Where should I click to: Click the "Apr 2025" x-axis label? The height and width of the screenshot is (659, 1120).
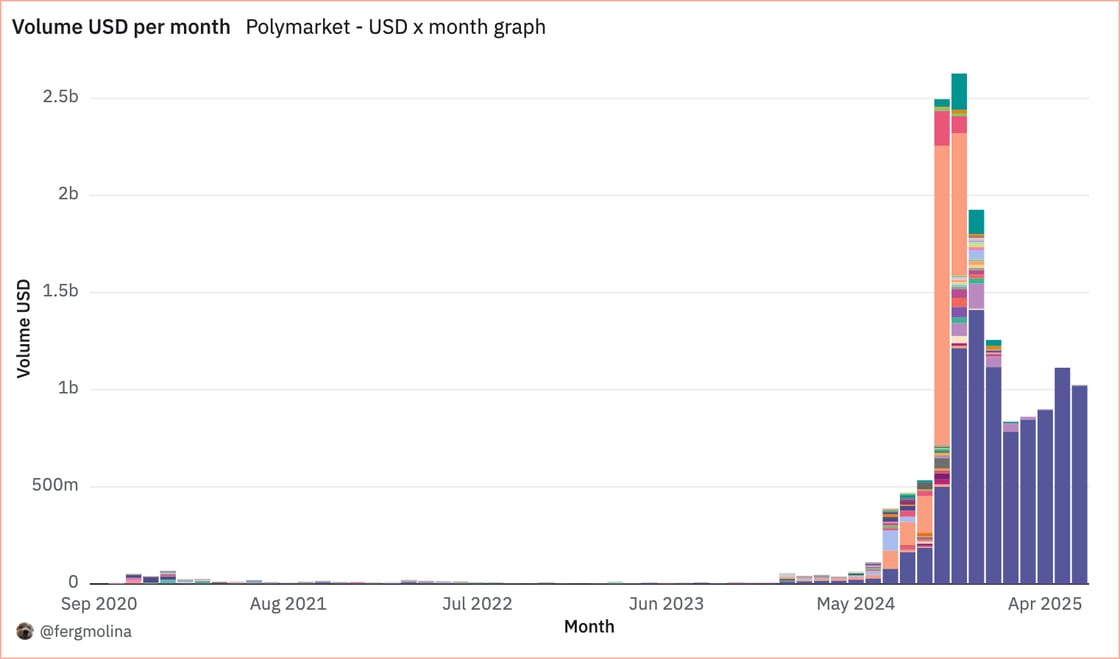1045,604
